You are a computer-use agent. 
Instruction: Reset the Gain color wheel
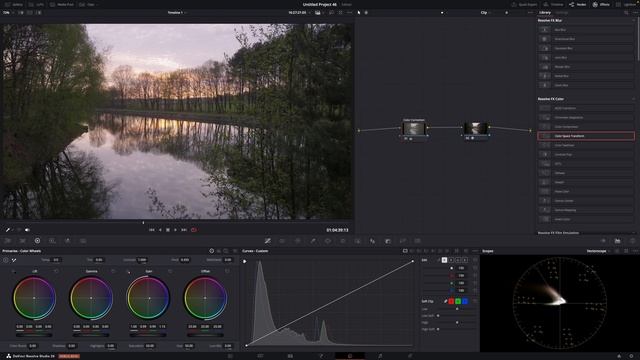[x=170, y=271]
